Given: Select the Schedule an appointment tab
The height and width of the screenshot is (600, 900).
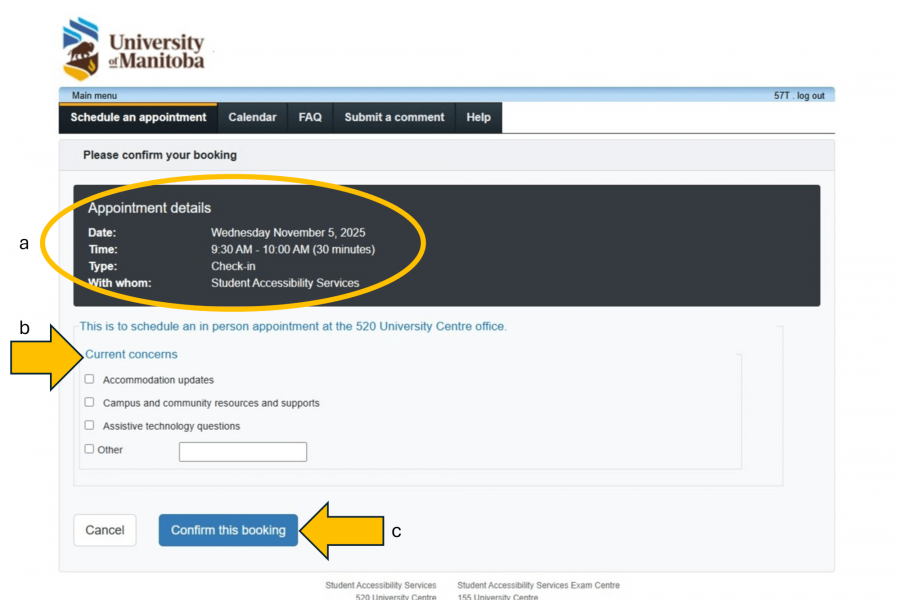Looking at the screenshot, I should pyautogui.click(x=138, y=118).
